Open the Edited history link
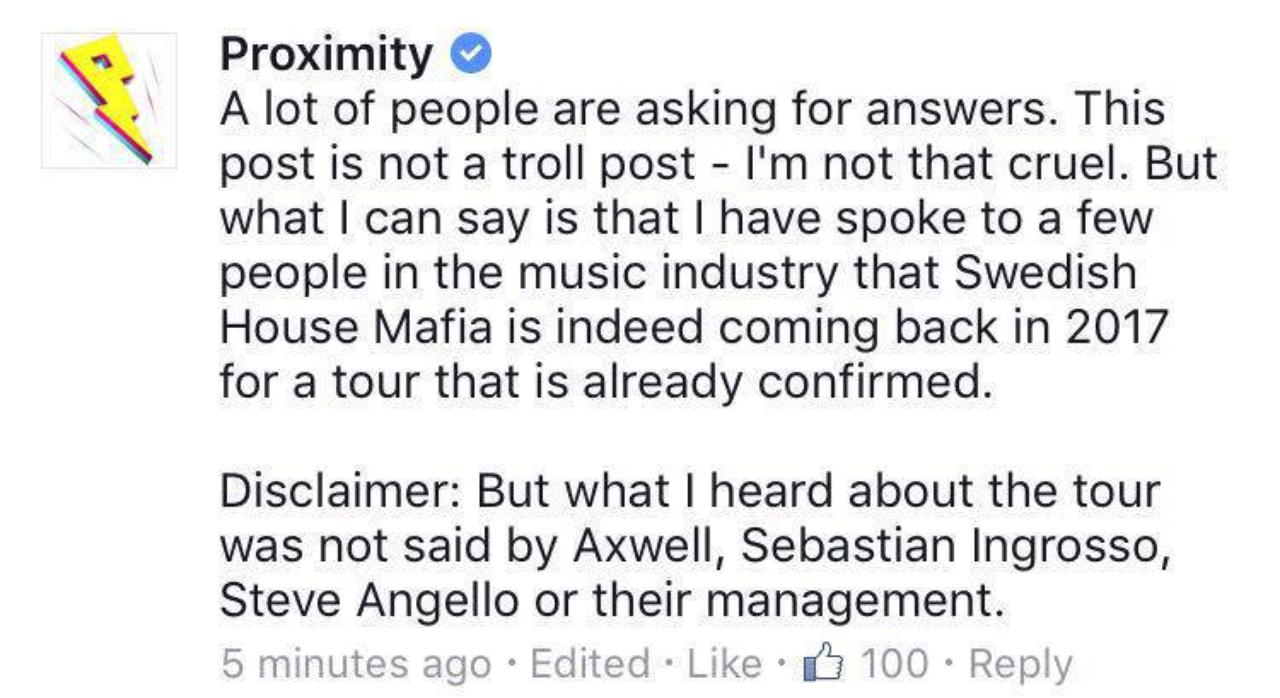 tap(589, 663)
